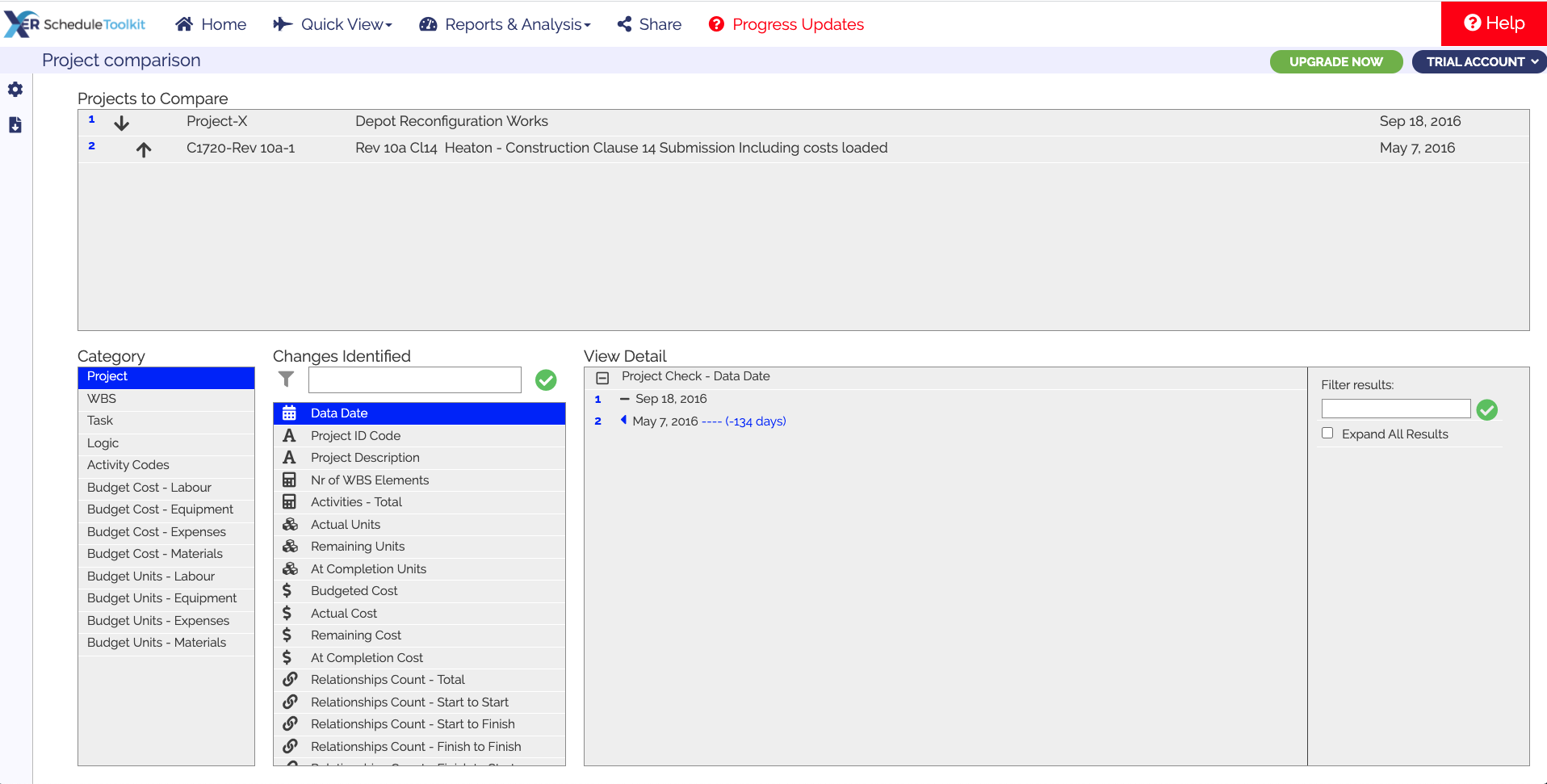Image resolution: width=1547 pixels, height=784 pixels.
Task: Click the letter icon beside Project ID Code
Action: pos(289,435)
